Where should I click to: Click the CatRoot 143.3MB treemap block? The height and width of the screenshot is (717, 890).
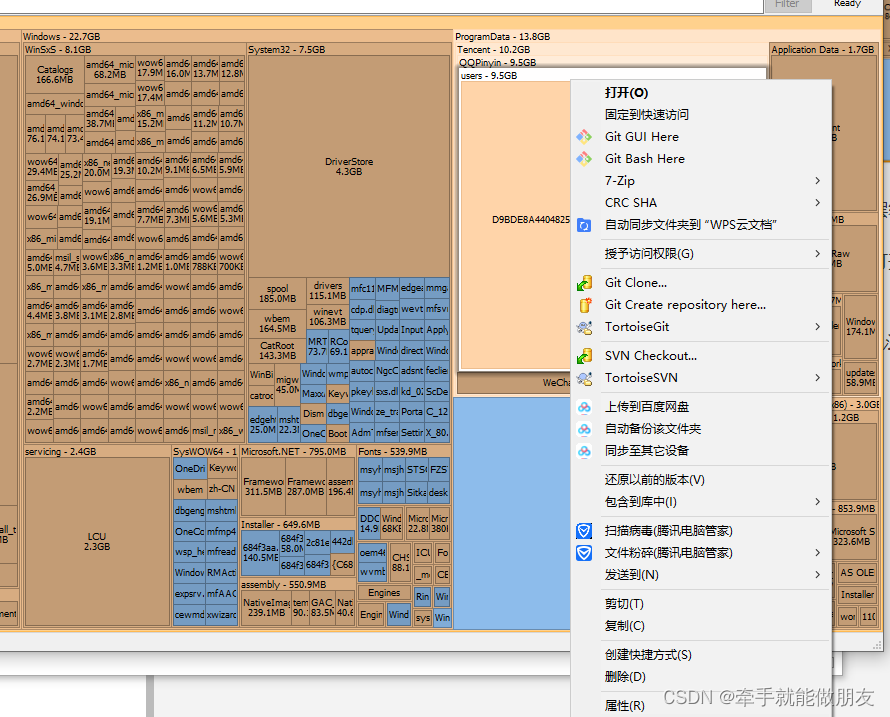(278, 351)
